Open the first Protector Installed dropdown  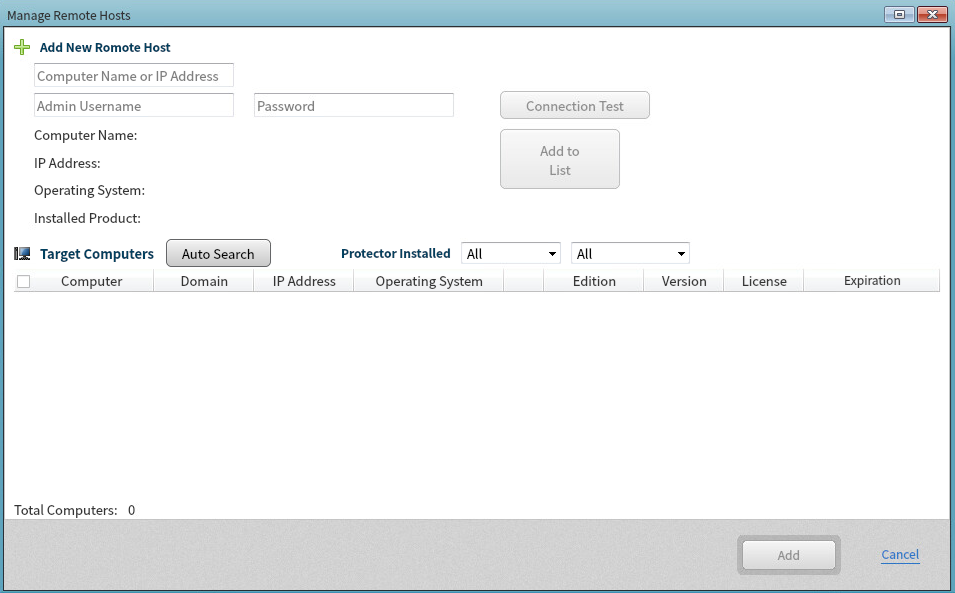click(511, 254)
